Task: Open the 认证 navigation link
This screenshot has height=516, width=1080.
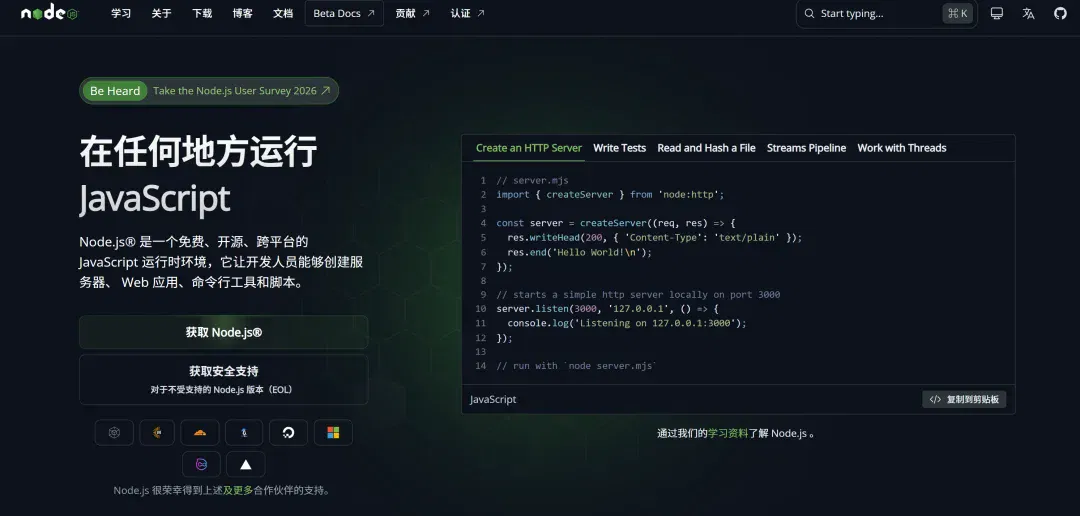Action: coord(468,13)
